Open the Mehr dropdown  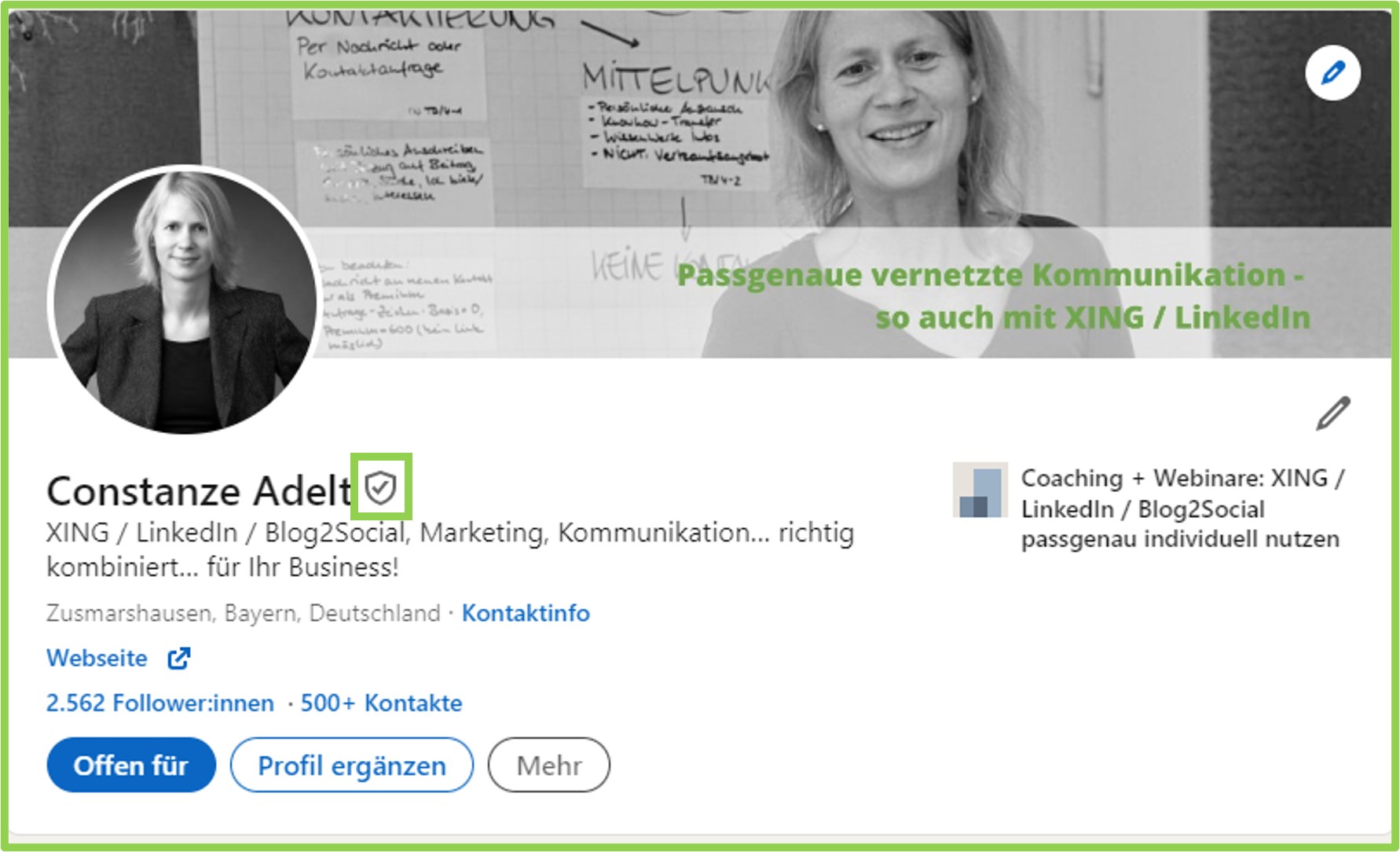click(x=549, y=765)
